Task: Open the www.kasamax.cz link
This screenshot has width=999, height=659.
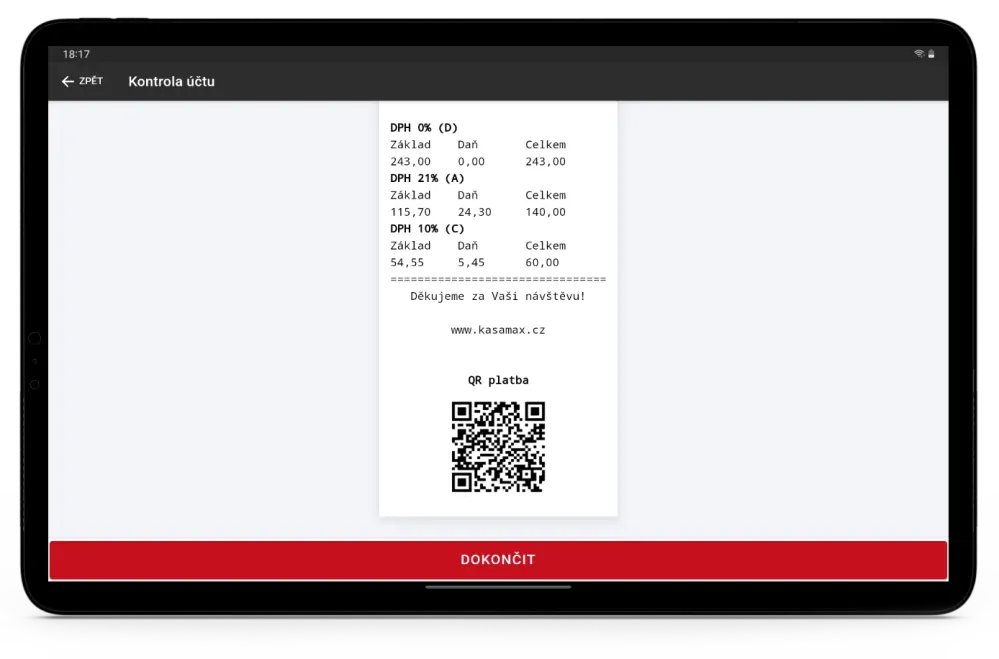Action: (498, 329)
